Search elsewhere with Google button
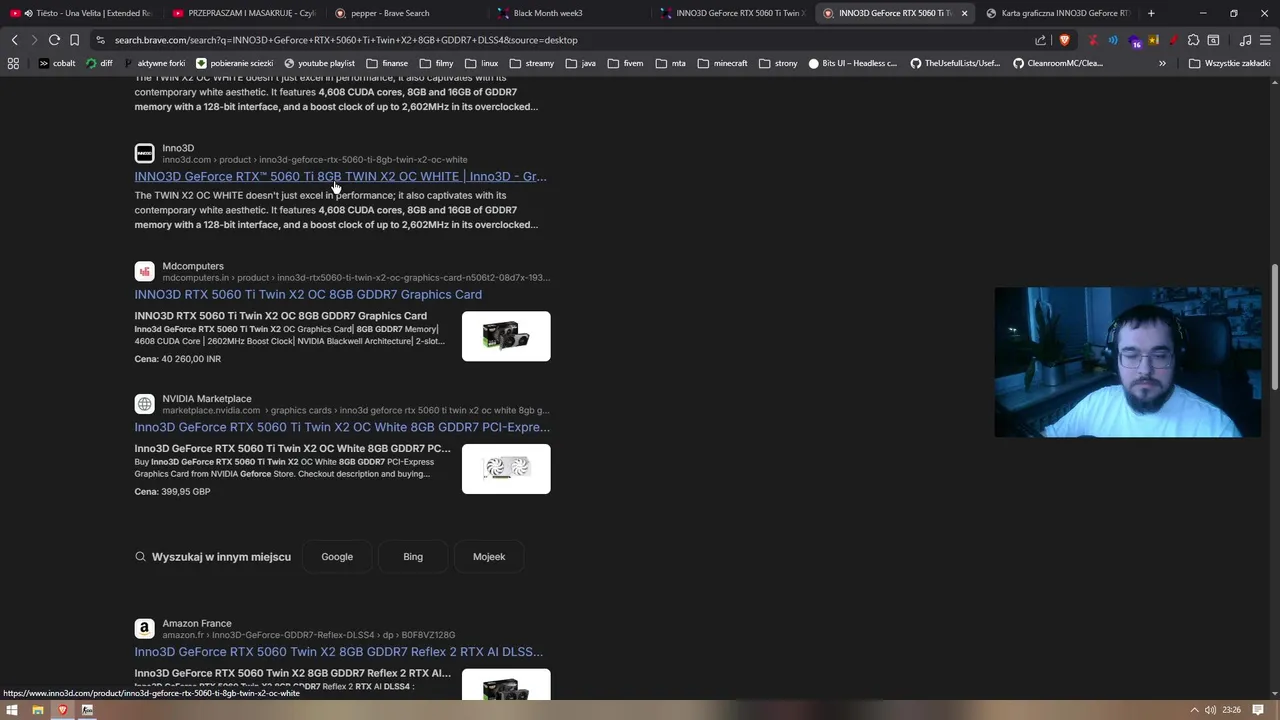Image resolution: width=1280 pixels, height=720 pixels. [337, 557]
